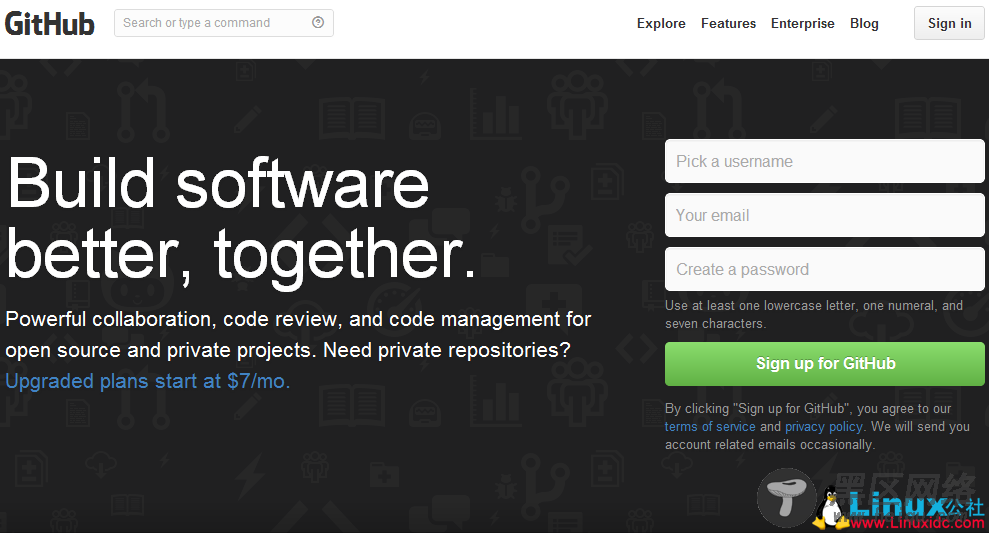Click the Powerful collaboration description paragraph
Image resolution: width=989 pixels, height=533 pixels.
point(298,334)
